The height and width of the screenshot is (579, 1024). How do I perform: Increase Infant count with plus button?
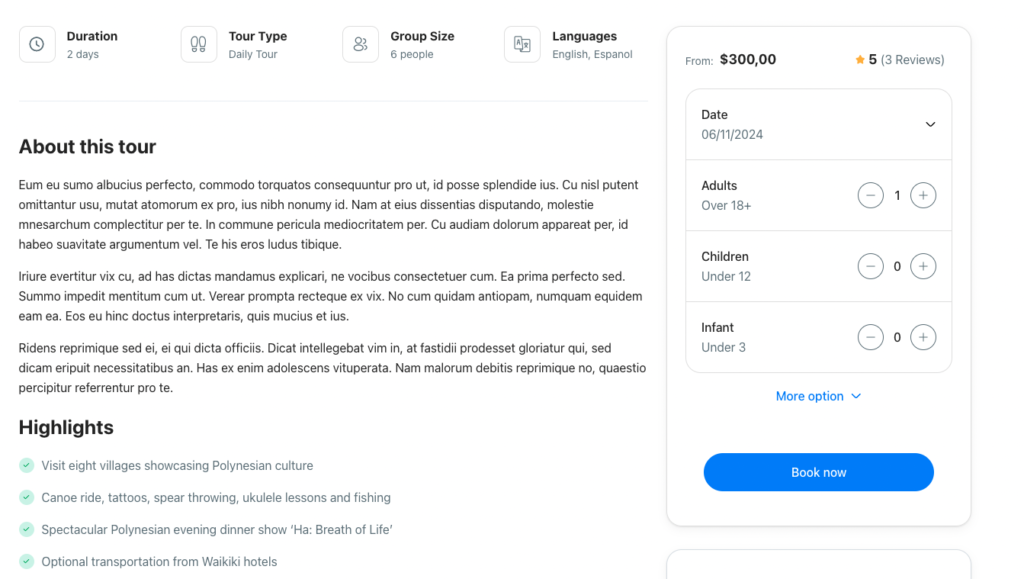(924, 338)
